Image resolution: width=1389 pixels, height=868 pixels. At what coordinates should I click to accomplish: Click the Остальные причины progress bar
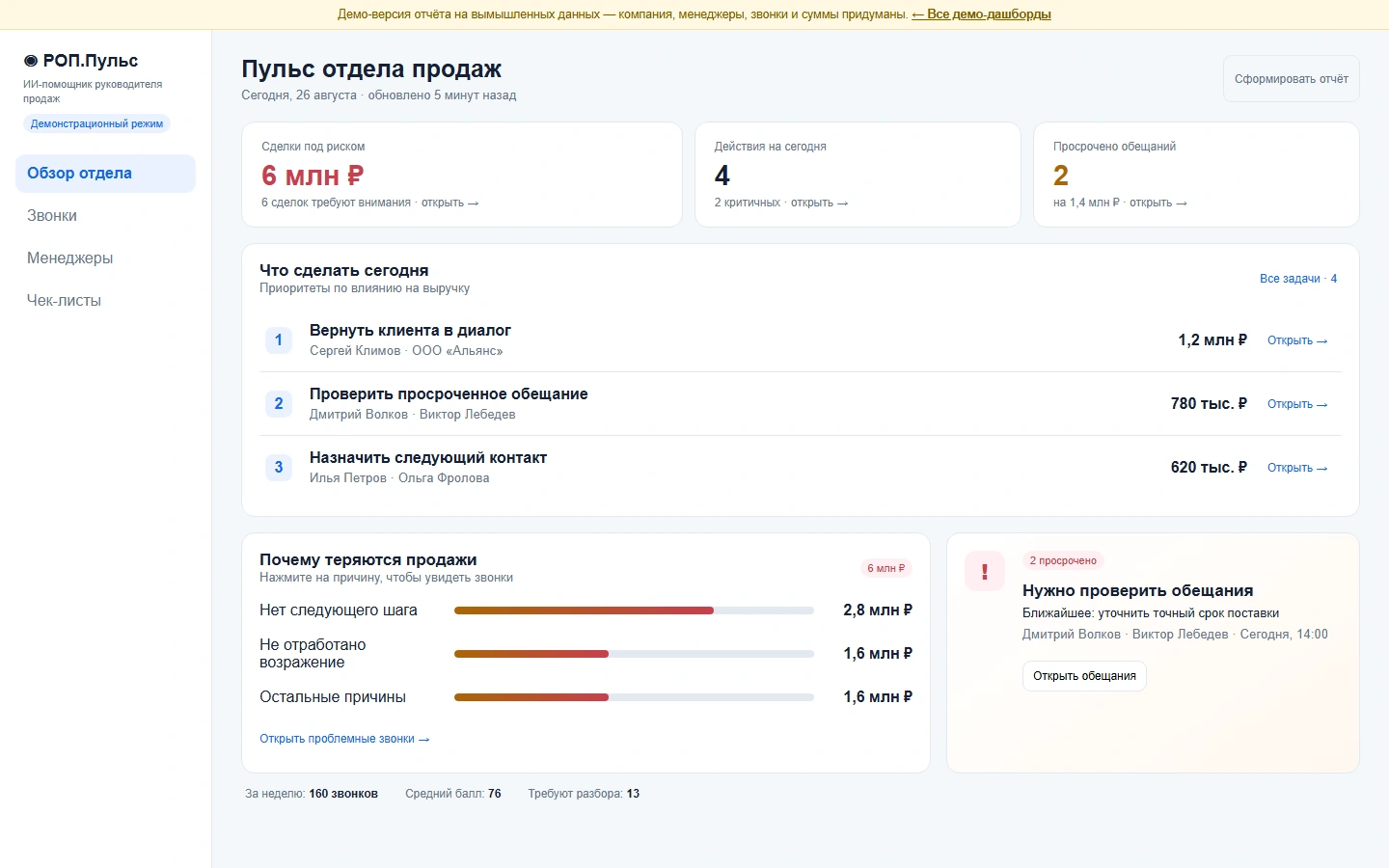click(634, 697)
